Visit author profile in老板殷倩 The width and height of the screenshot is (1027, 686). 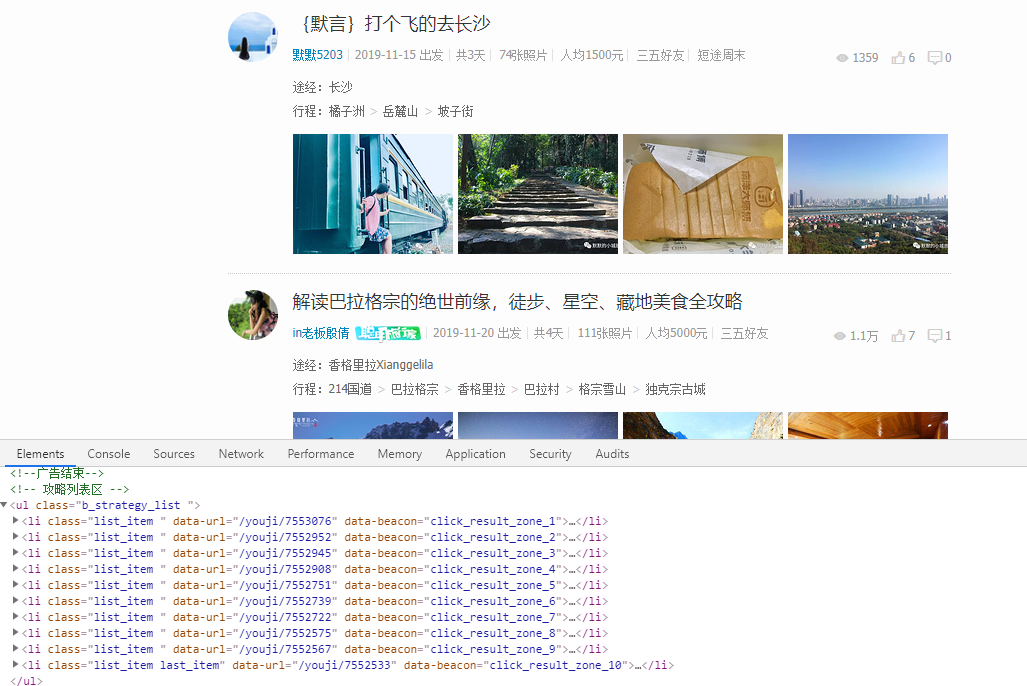coord(321,333)
